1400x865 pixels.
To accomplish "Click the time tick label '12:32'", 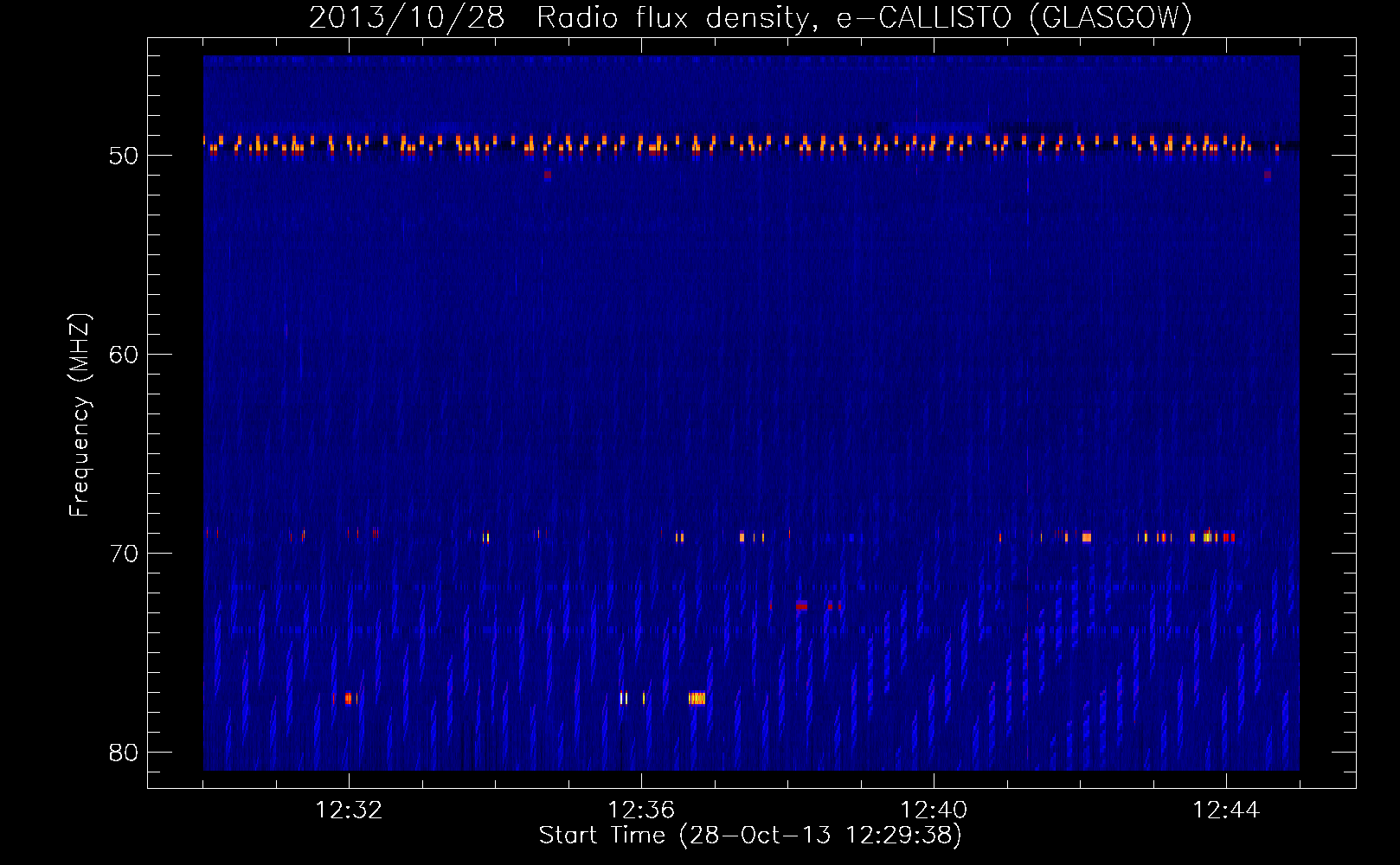I will point(349,811).
